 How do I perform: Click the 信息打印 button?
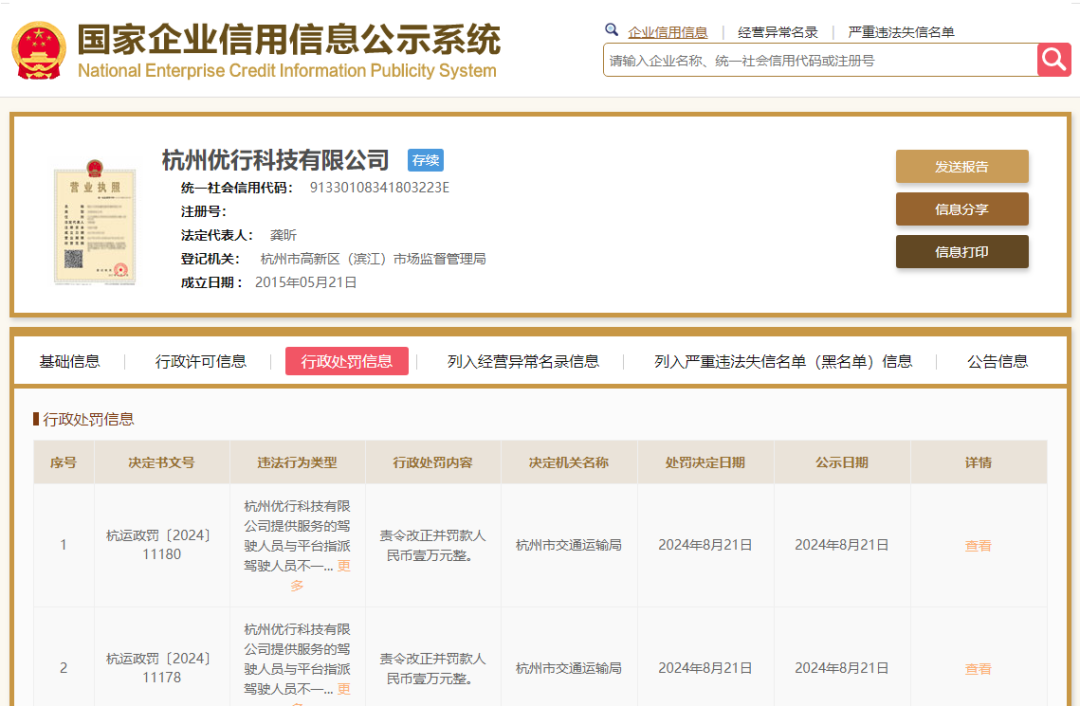click(x=961, y=252)
